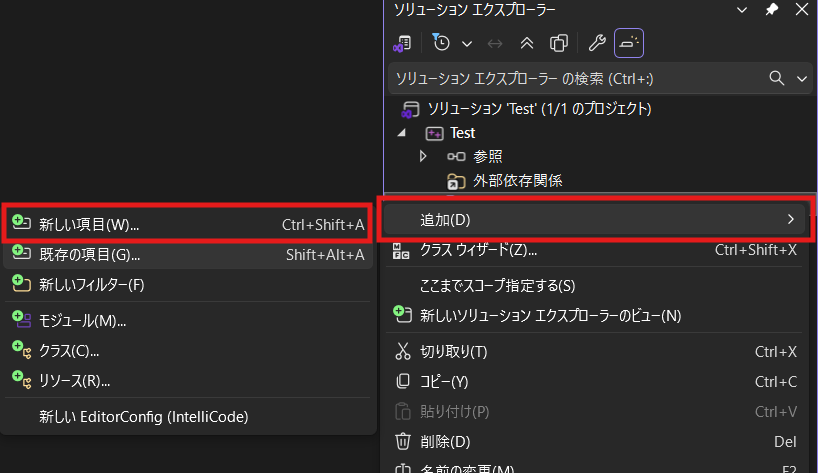Click the sync with active document arrows
The image size is (818, 473).
tap(494, 43)
